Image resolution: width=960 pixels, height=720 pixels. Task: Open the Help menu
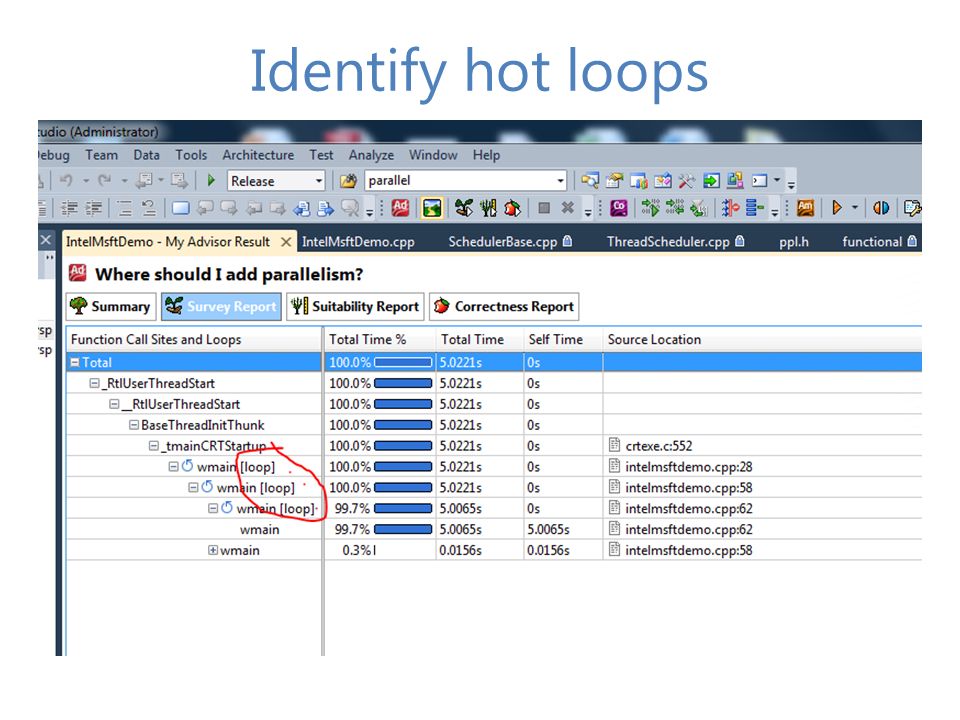pos(486,155)
